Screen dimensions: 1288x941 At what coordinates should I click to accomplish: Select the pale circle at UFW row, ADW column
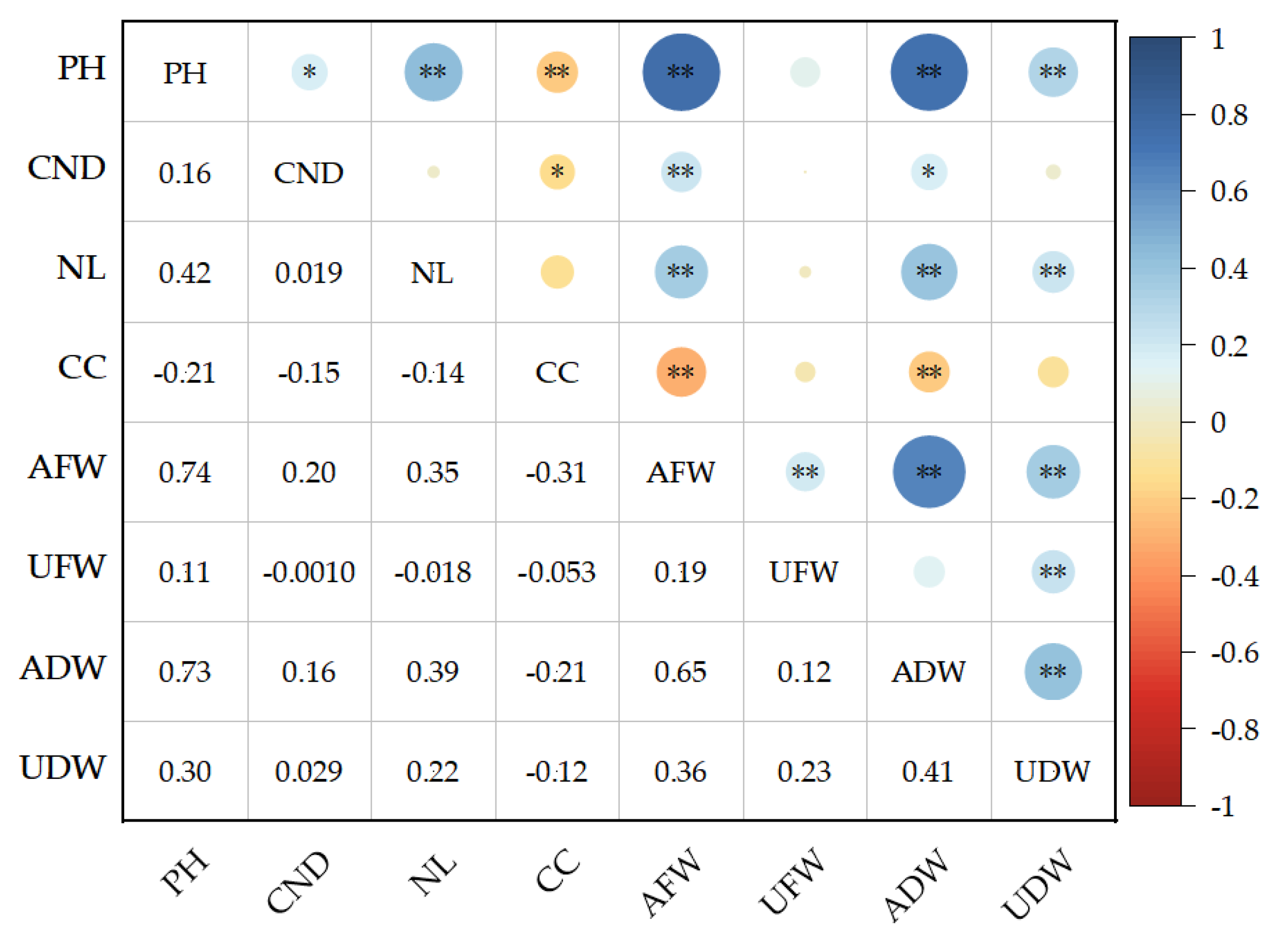(929, 572)
